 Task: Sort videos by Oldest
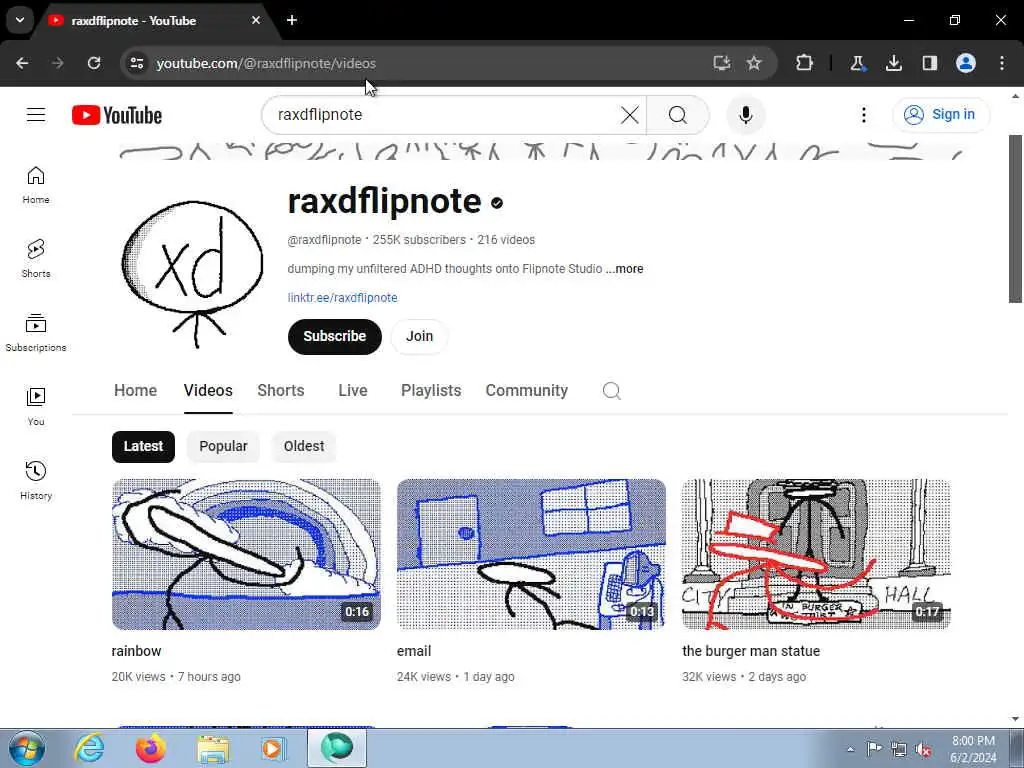[x=304, y=447]
